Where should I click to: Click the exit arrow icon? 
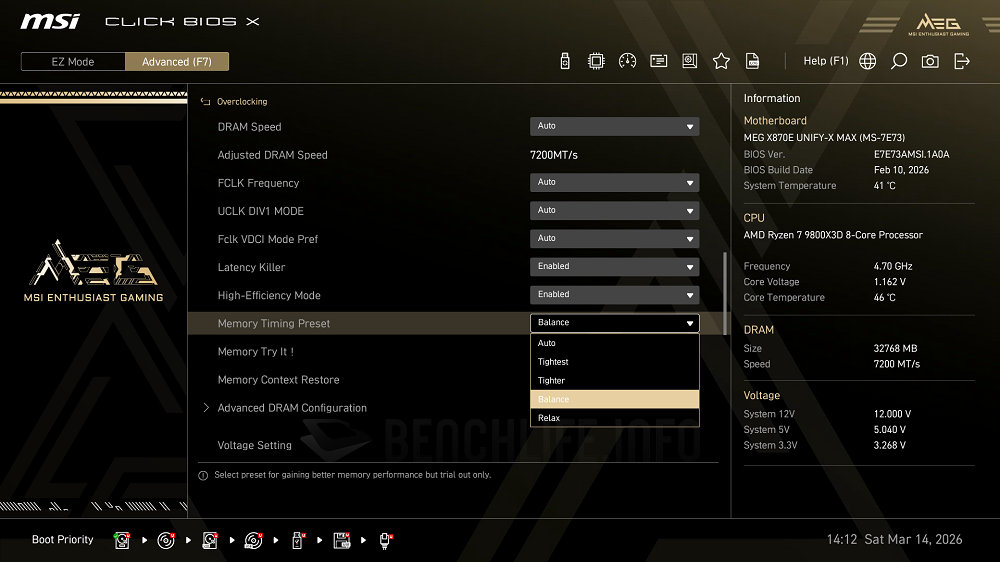pyautogui.click(x=962, y=61)
